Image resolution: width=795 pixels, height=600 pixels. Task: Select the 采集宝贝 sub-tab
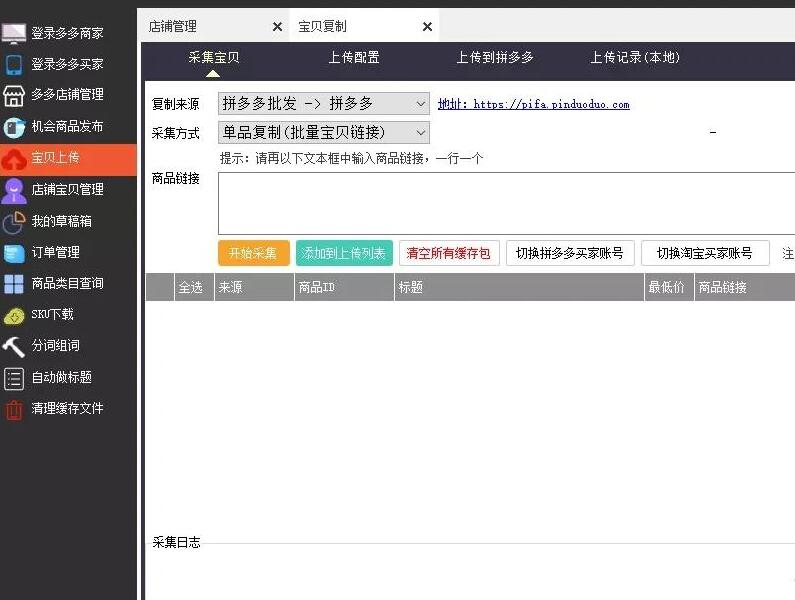213,58
